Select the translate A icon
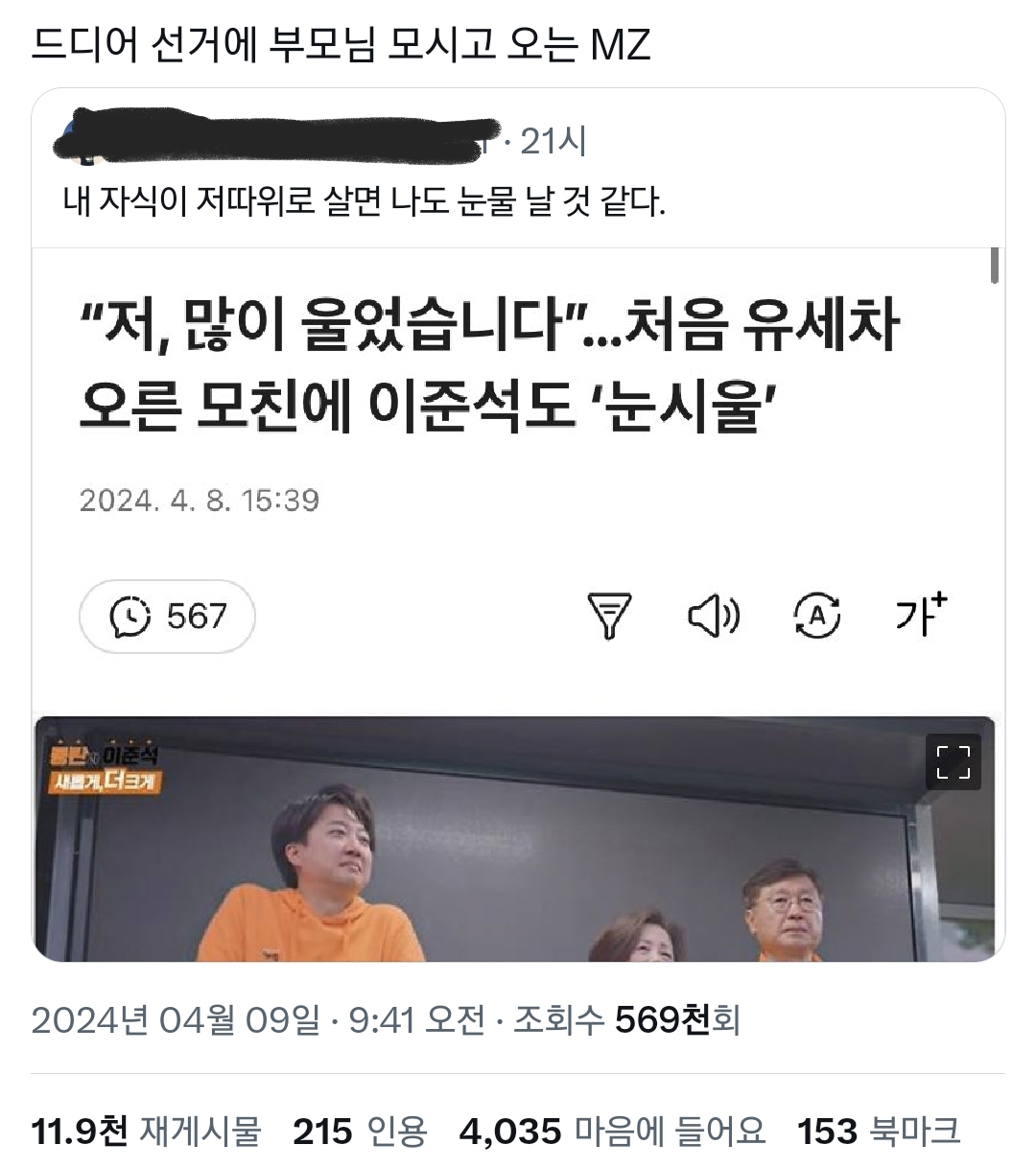The width and height of the screenshot is (1036, 1168). click(817, 616)
